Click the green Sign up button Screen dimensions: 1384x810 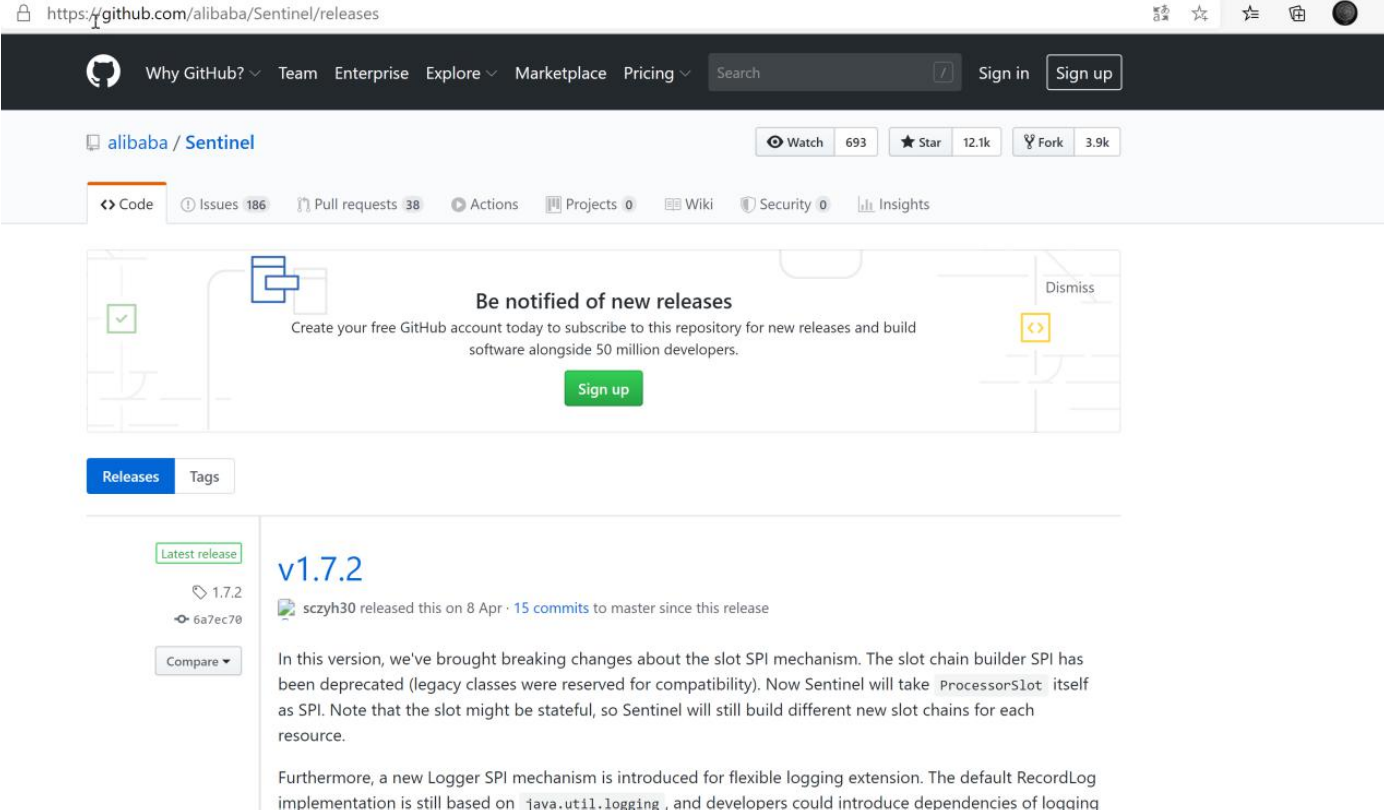pos(603,389)
